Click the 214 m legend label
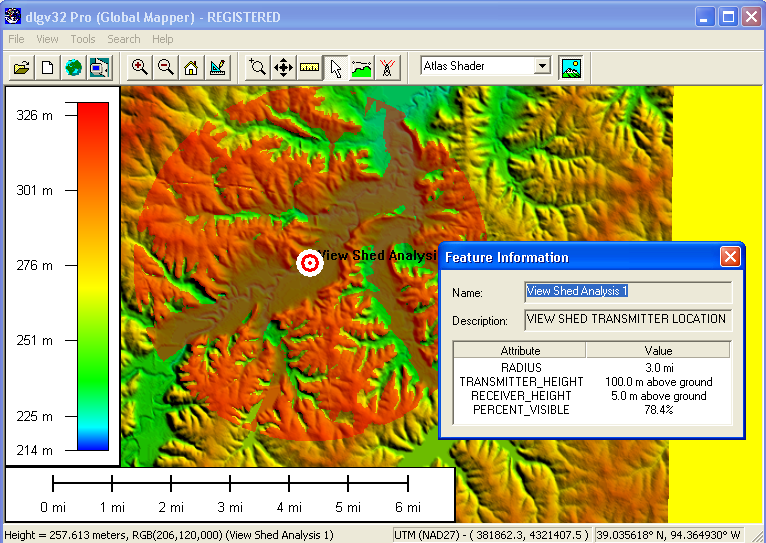Viewport: 766px width, 543px height. coord(34,450)
